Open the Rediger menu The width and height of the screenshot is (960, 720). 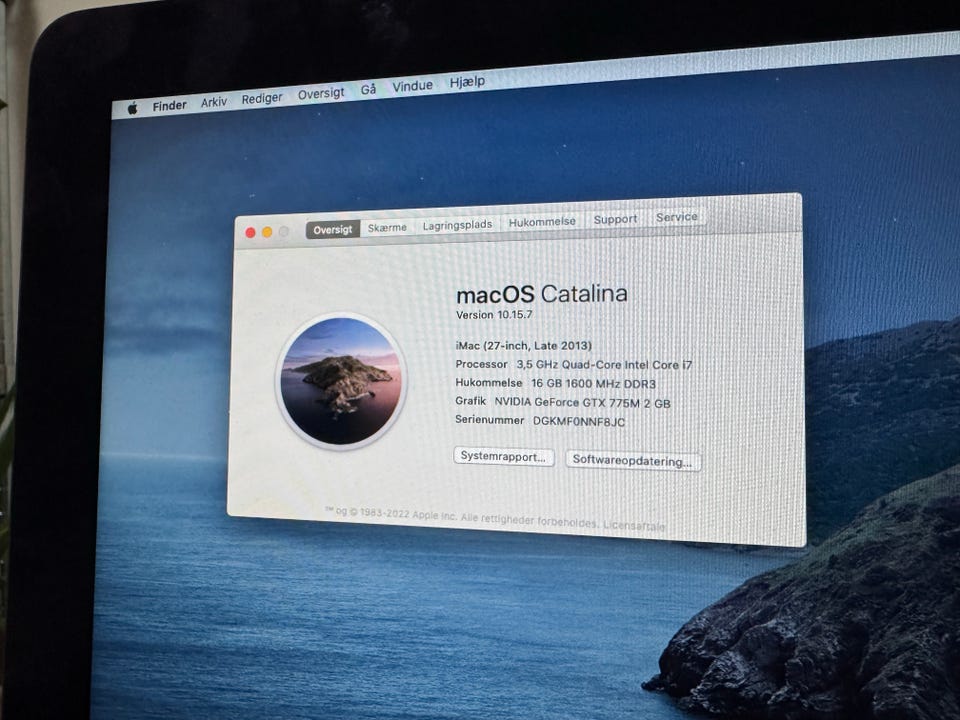262,98
